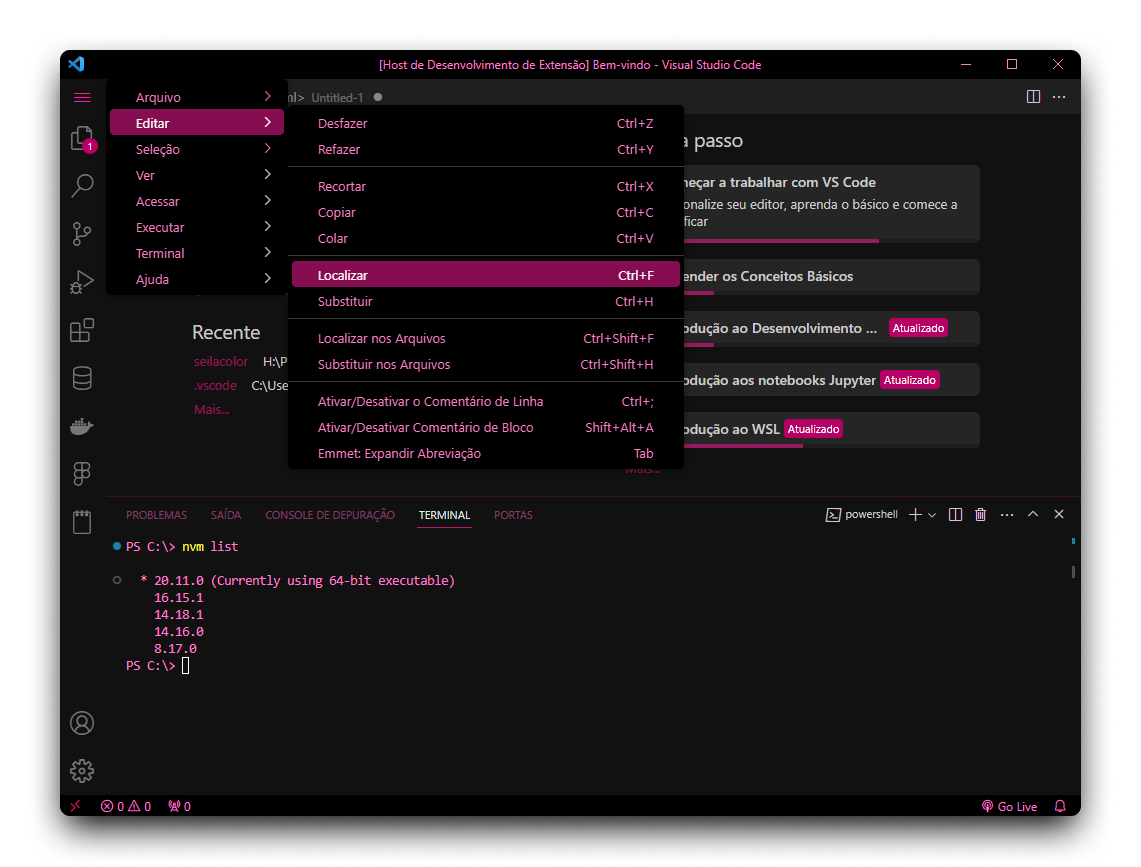Start Go Live server from the status bar
This screenshot has height=867, width=1141.
(x=1009, y=806)
